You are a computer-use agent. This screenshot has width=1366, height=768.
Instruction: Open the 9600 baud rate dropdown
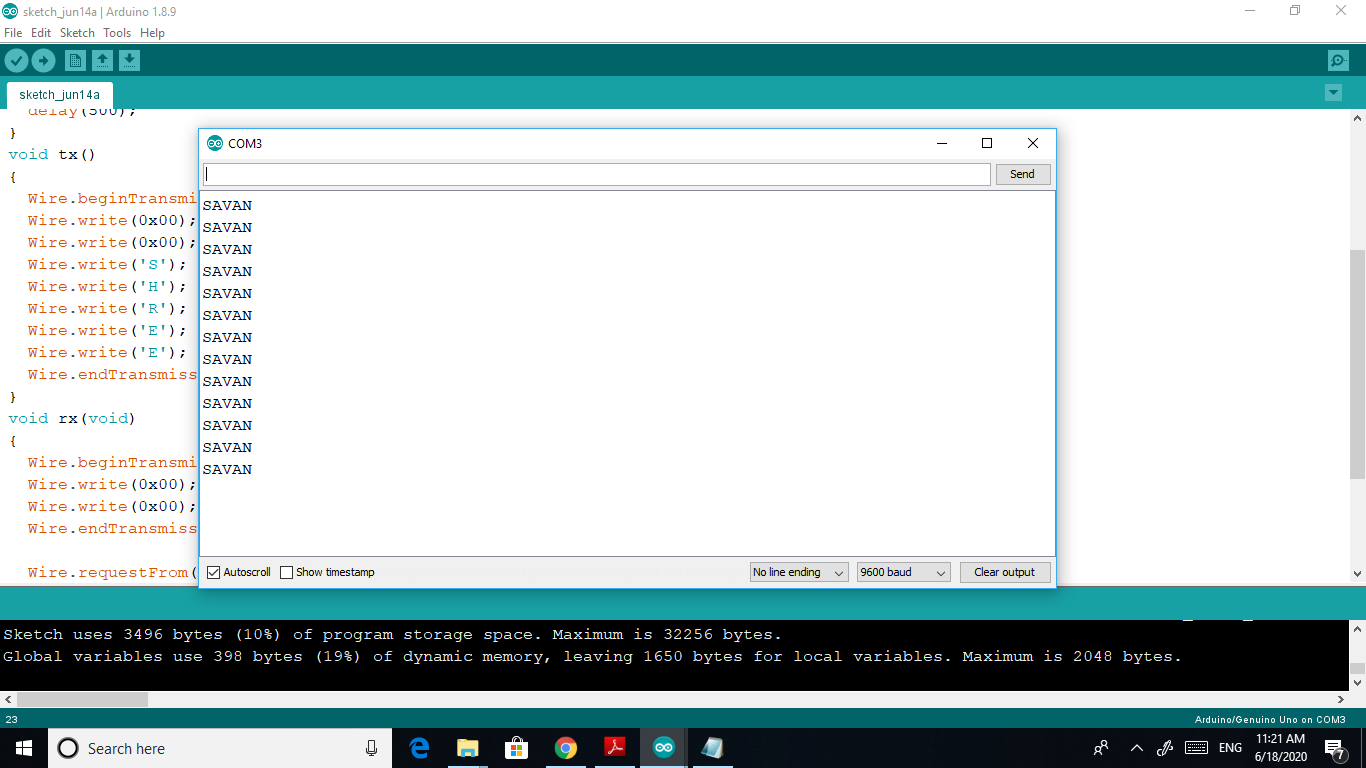903,572
